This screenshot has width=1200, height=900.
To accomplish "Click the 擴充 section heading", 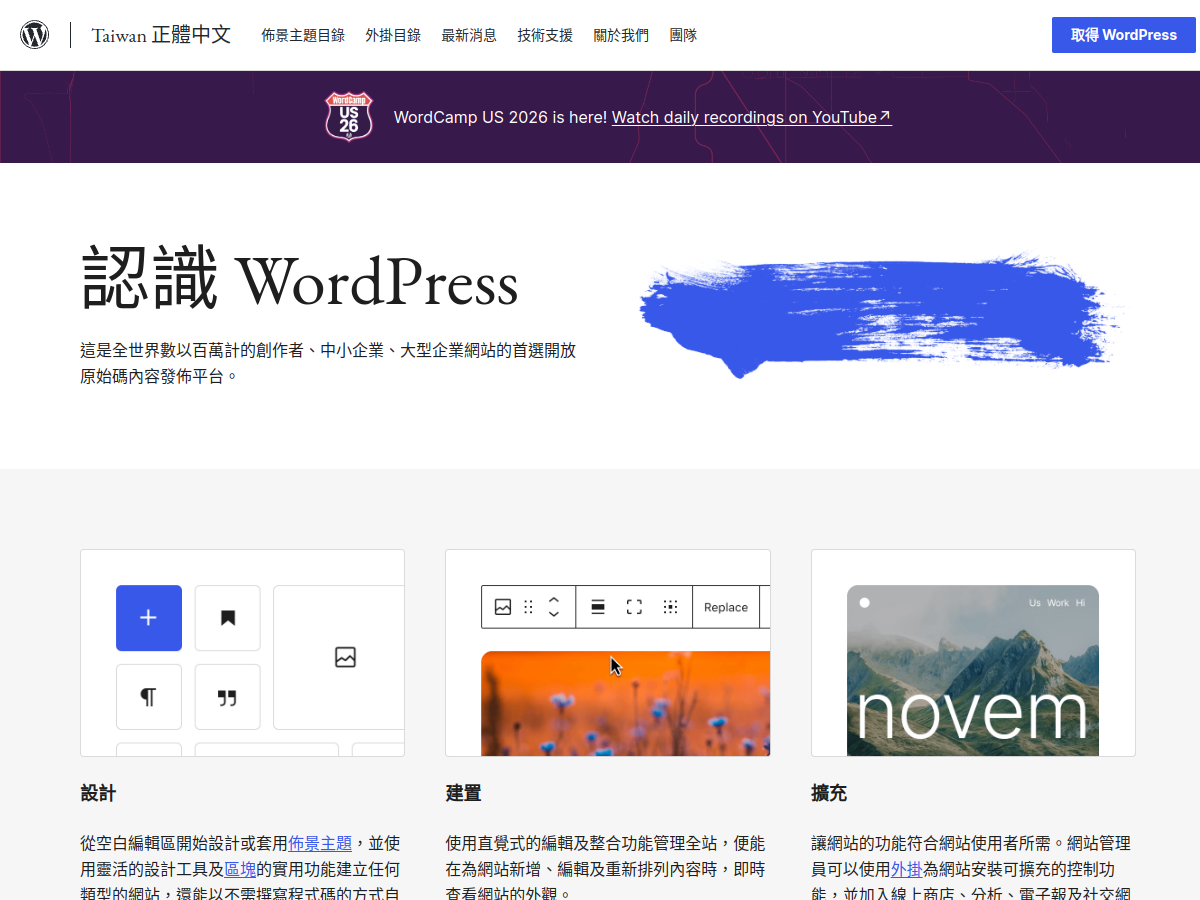I will [829, 793].
